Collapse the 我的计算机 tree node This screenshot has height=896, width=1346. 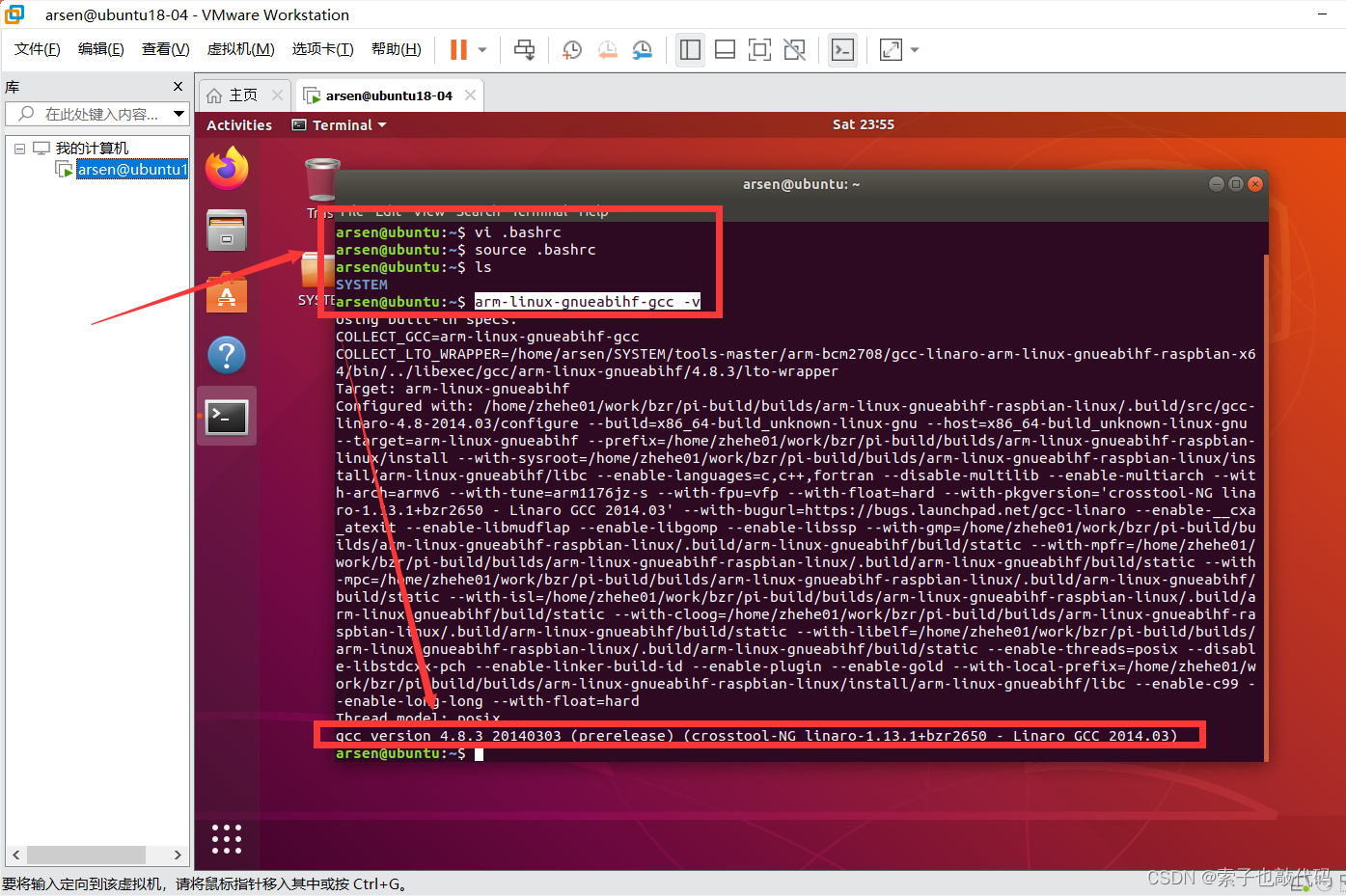(x=19, y=149)
